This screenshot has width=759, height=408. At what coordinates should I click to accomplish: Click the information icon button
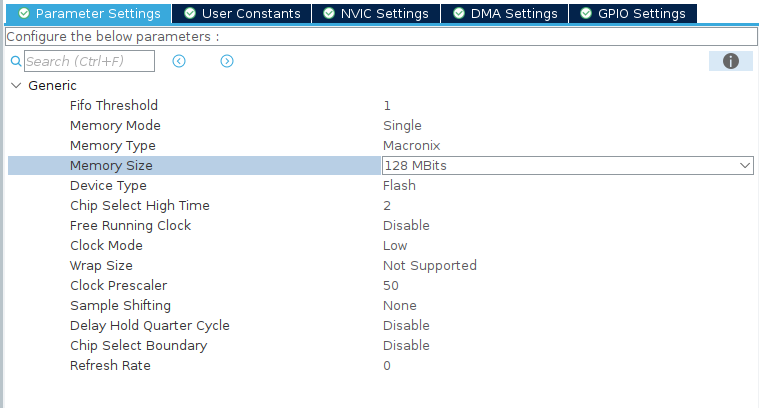click(730, 61)
